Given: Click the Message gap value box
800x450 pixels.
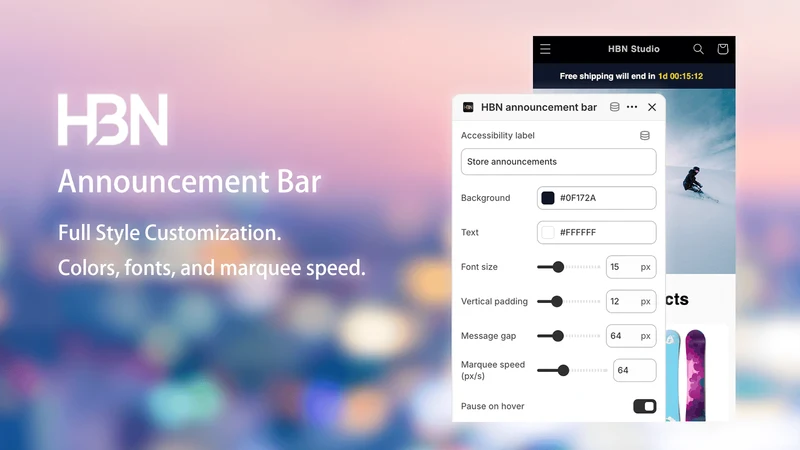Looking at the screenshot, I should click(x=631, y=336).
